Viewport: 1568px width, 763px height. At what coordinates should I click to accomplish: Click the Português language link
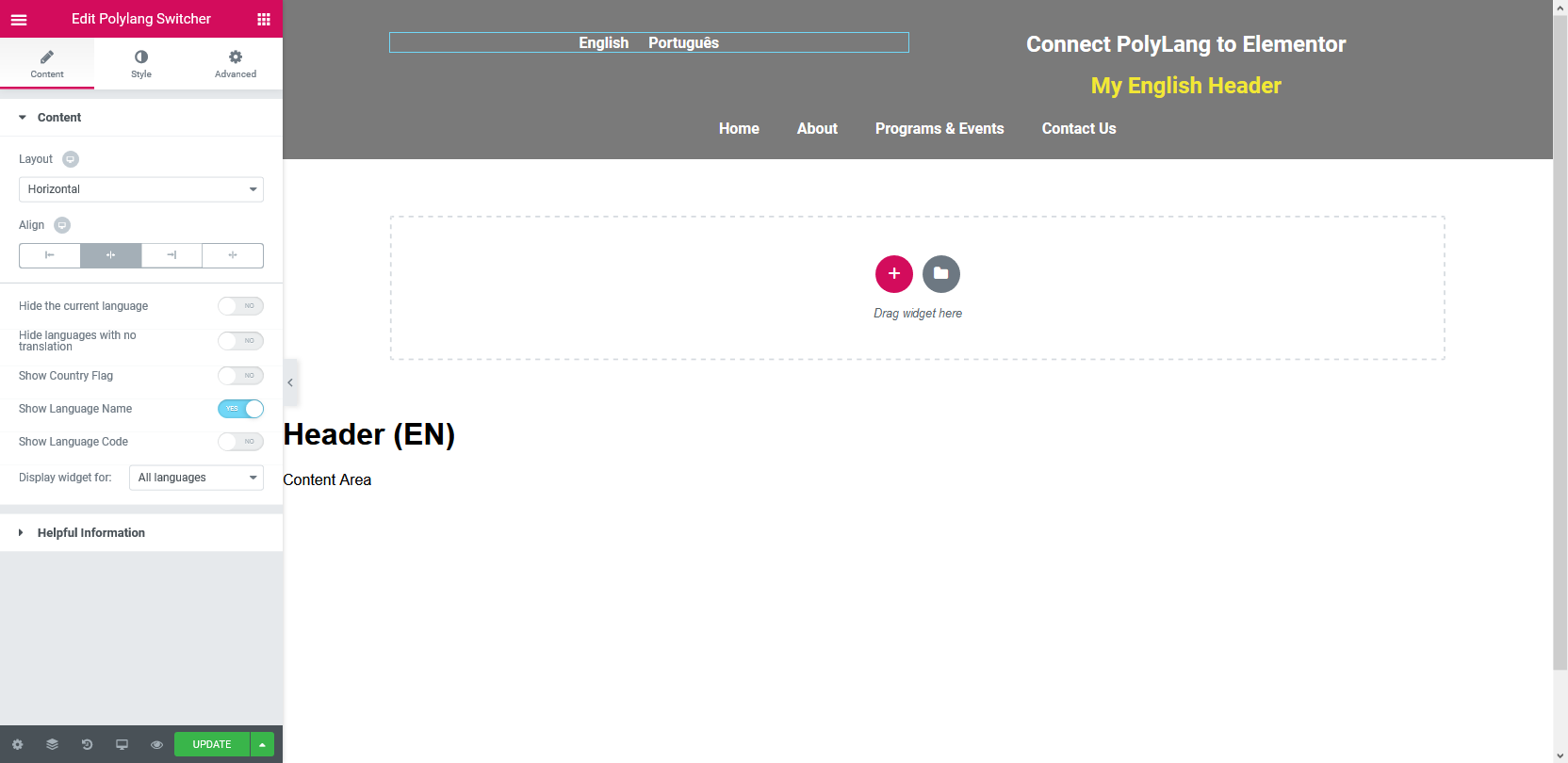pos(683,43)
